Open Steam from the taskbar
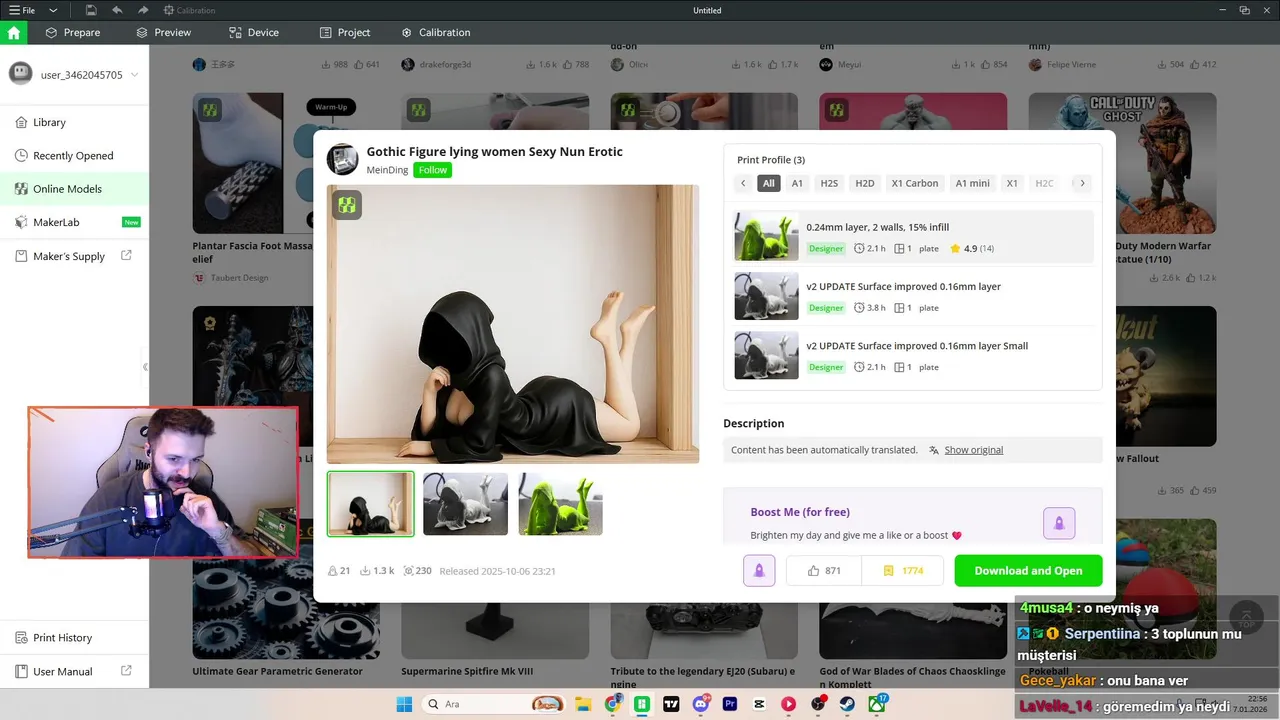 (x=848, y=704)
